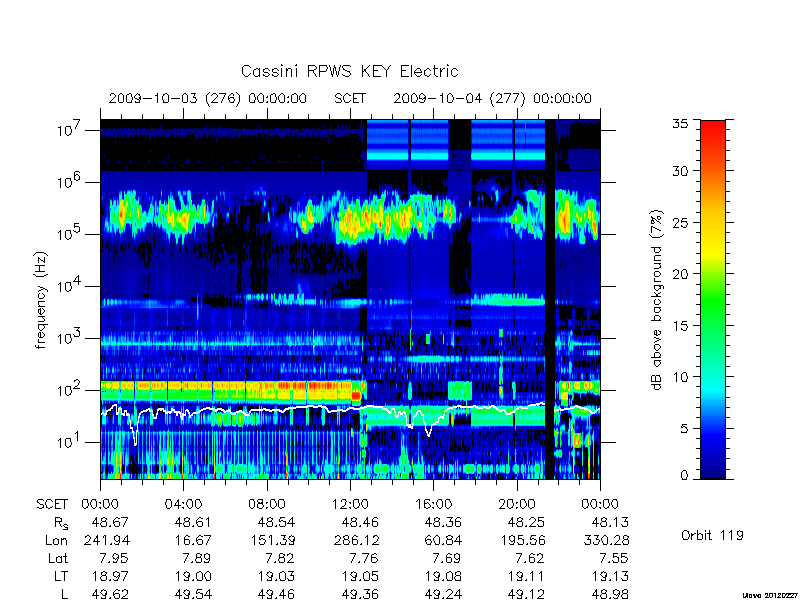Click the 'Lon' row header
The height and width of the screenshot is (600, 800).
pos(56,540)
